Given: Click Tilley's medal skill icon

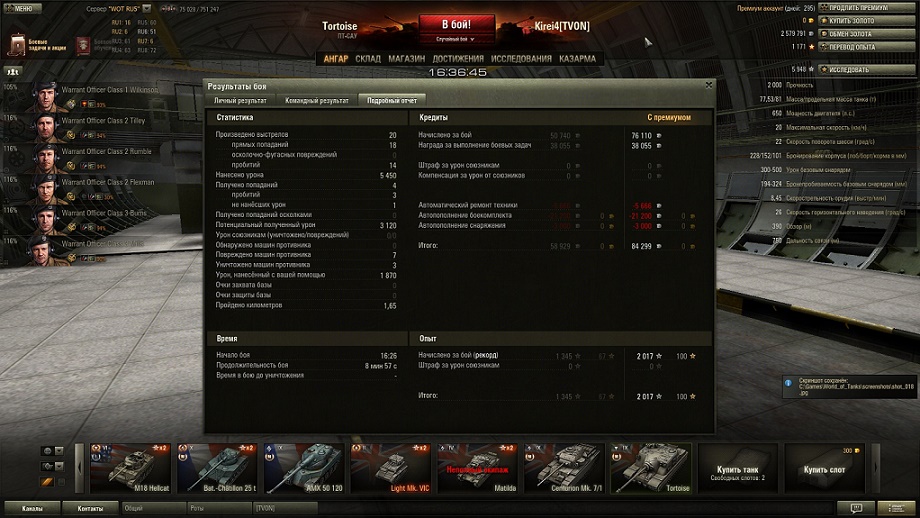Looking at the screenshot, I should click(71, 135).
